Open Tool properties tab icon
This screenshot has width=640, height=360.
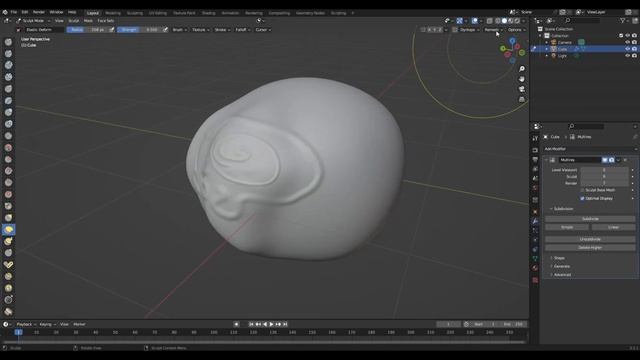(535, 139)
